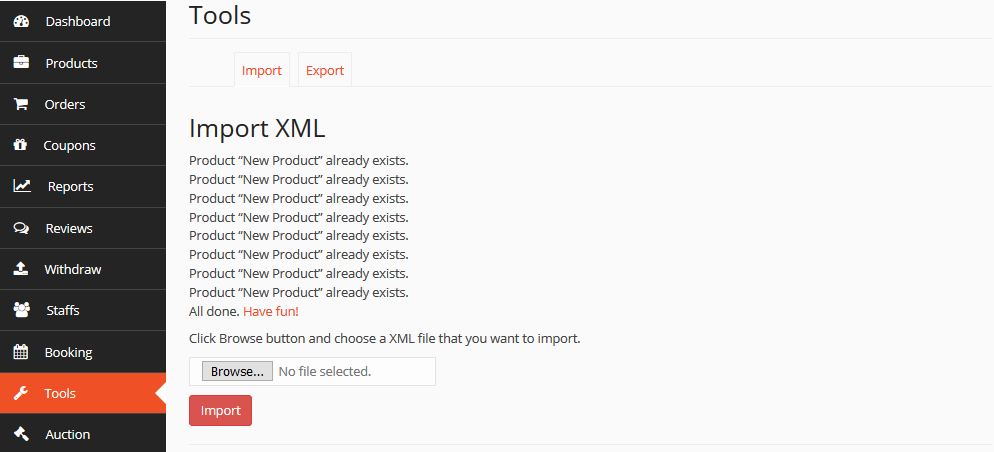
Task: Click the red Import button
Action: pos(220,411)
